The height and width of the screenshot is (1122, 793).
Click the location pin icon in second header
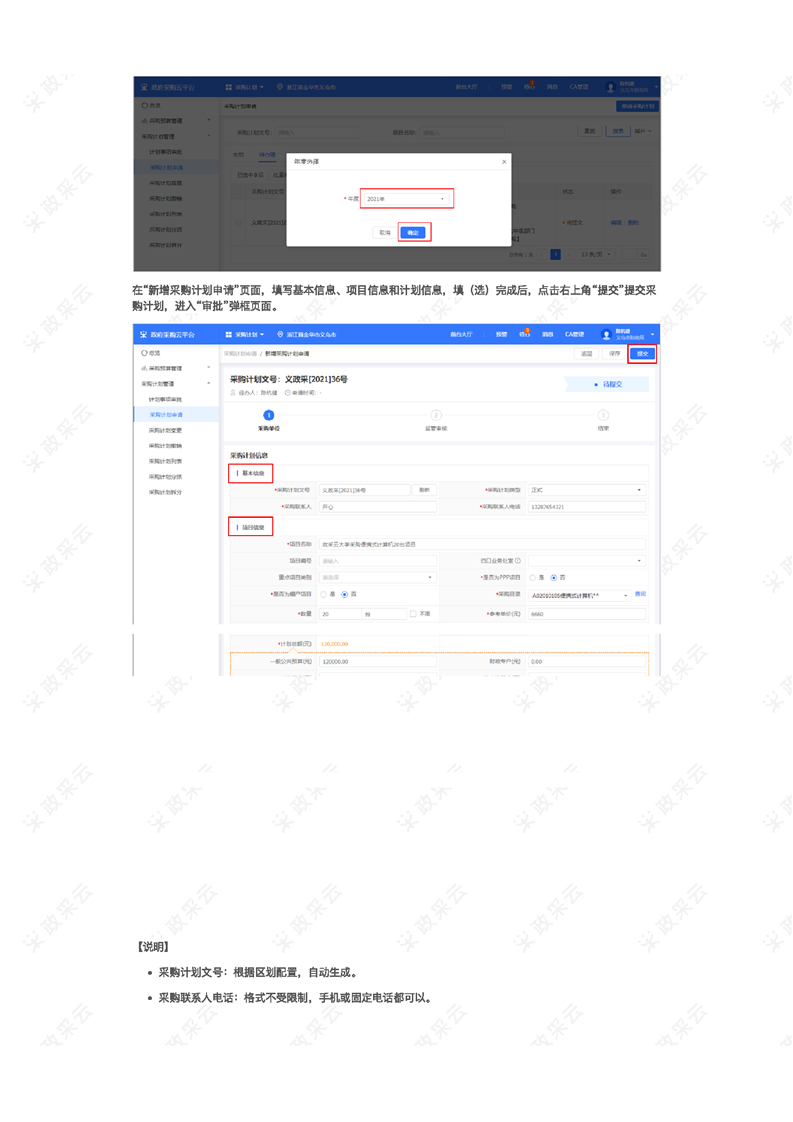point(281,334)
